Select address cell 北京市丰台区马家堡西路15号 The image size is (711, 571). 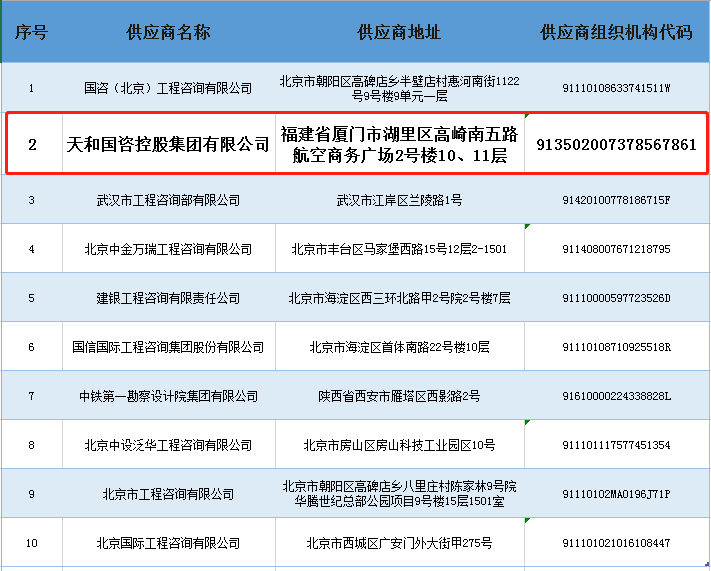[399, 249]
